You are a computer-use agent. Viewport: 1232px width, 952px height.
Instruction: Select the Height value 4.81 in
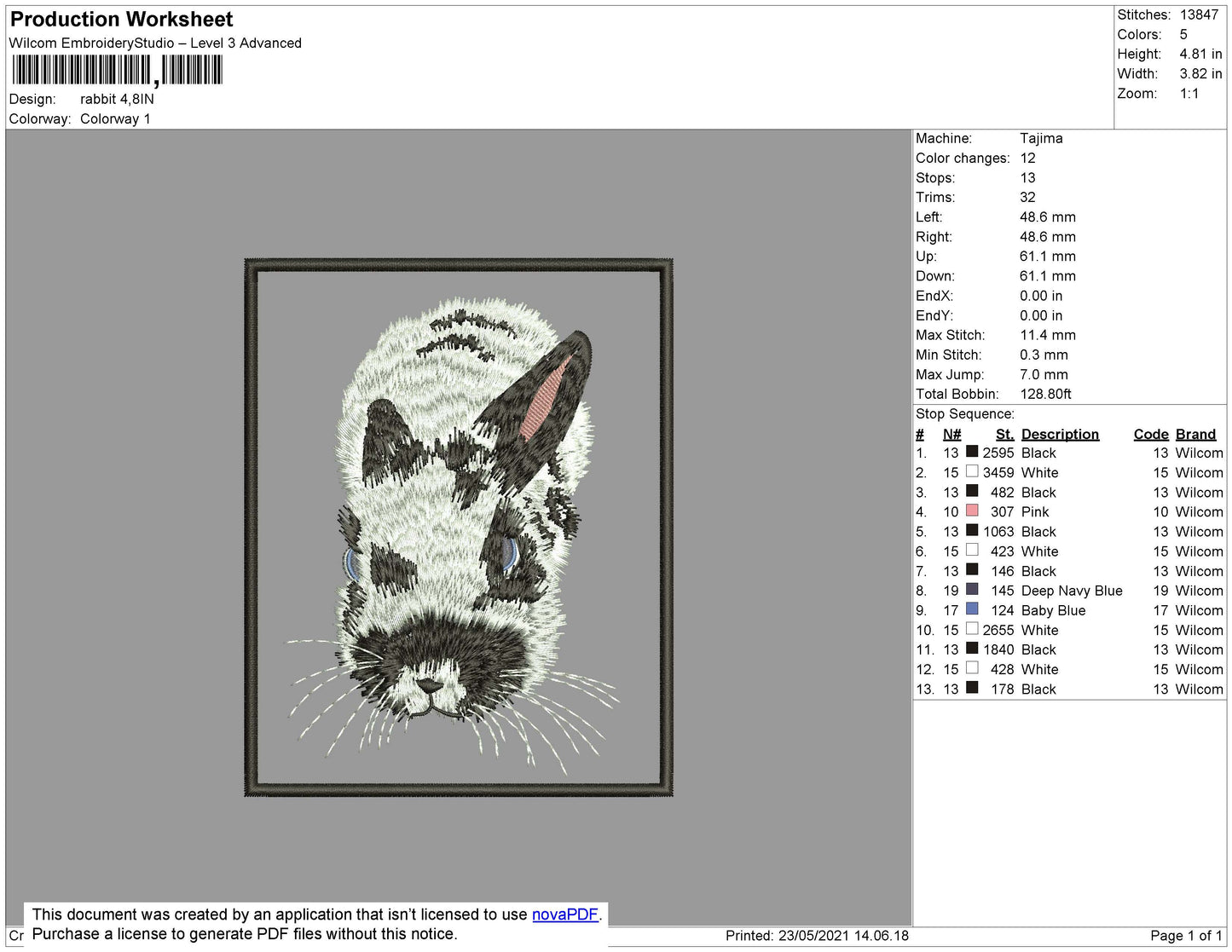point(1200,54)
